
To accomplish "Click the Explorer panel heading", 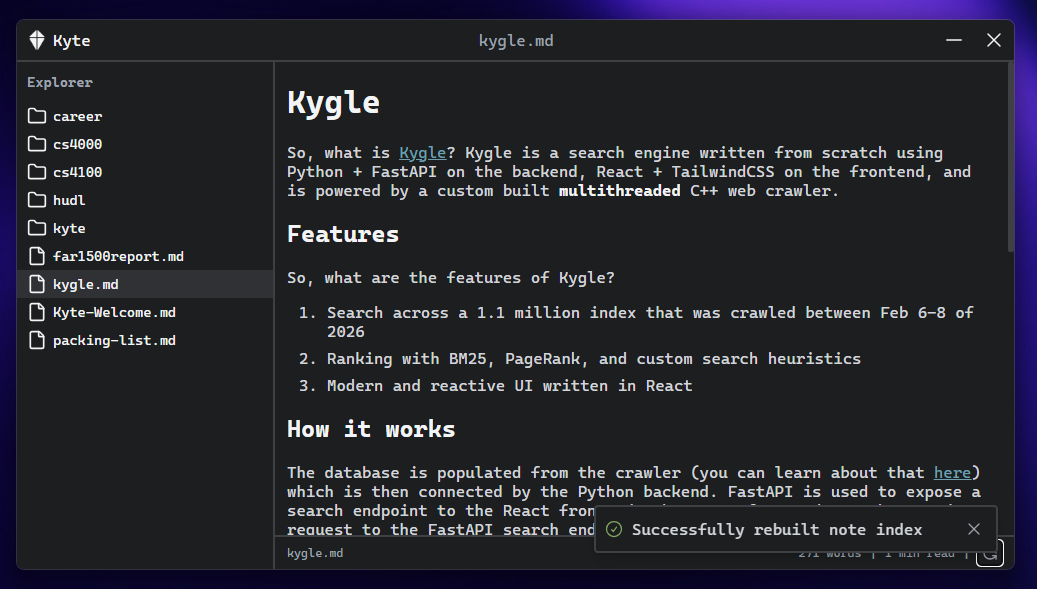I will click(x=60, y=83).
